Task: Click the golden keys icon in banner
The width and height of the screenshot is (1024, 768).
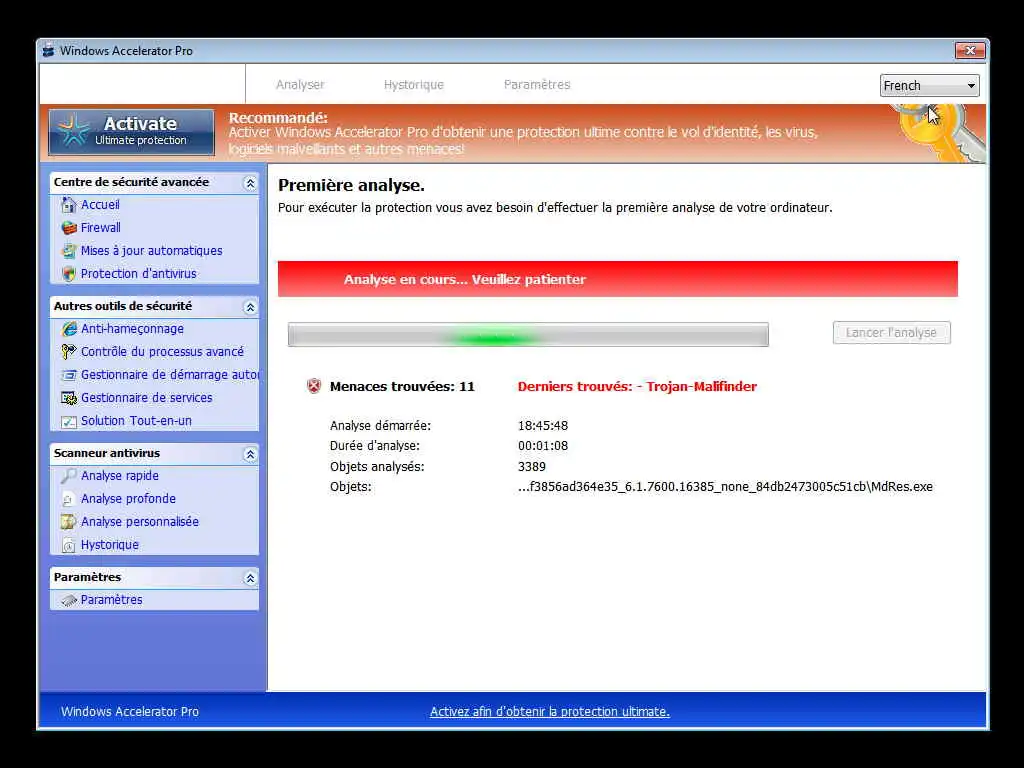Action: (940, 134)
